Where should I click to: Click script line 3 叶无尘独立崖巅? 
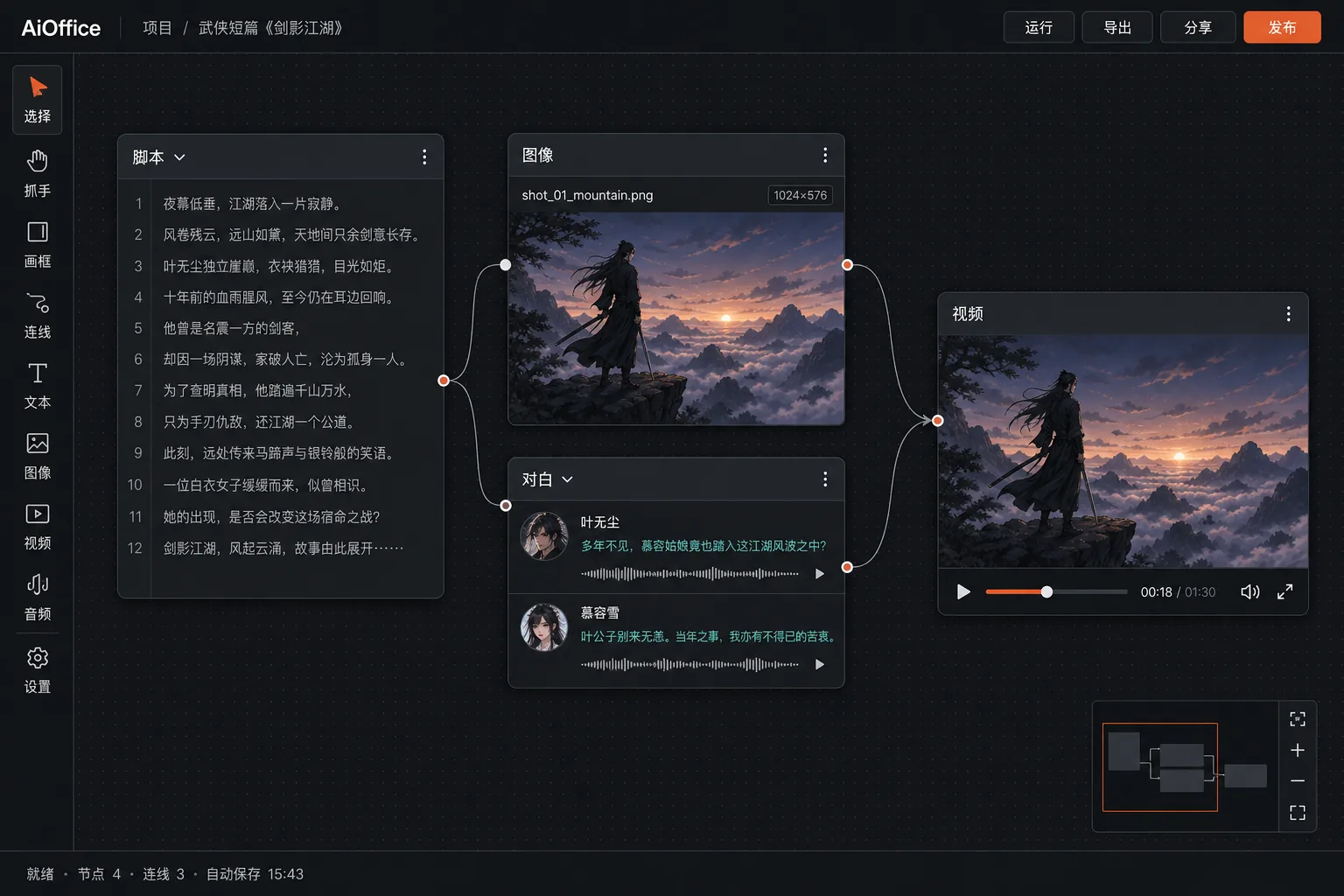(x=278, y=266)
